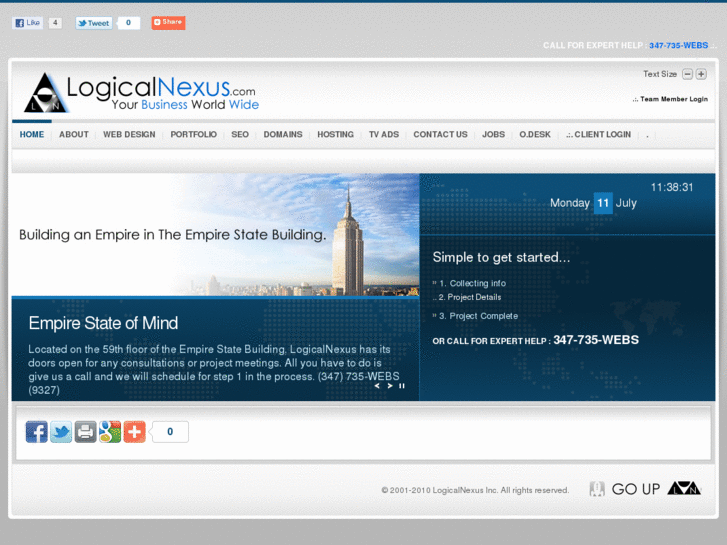The width and height of the screenshot is (727, 545).
Task: Click the validator icon beside GO UP
Action: click(x=597, y=489)
